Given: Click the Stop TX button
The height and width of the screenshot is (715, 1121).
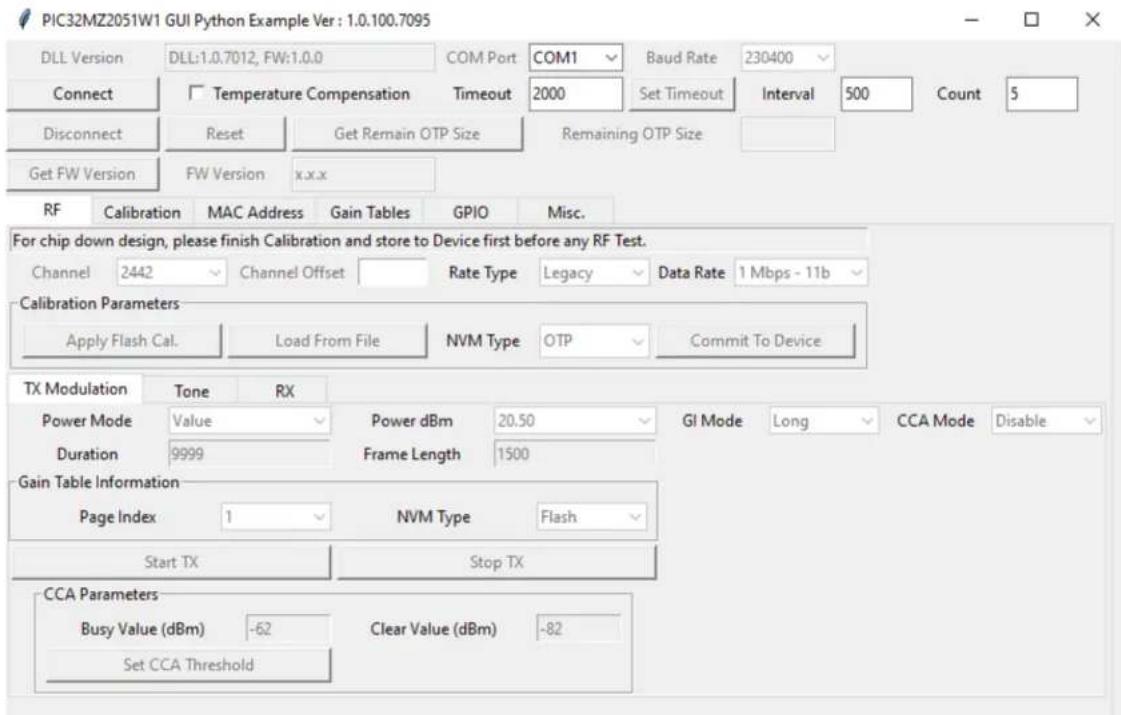Looking at the screenshot, I should pyautogui.click(x=497, y=563).
